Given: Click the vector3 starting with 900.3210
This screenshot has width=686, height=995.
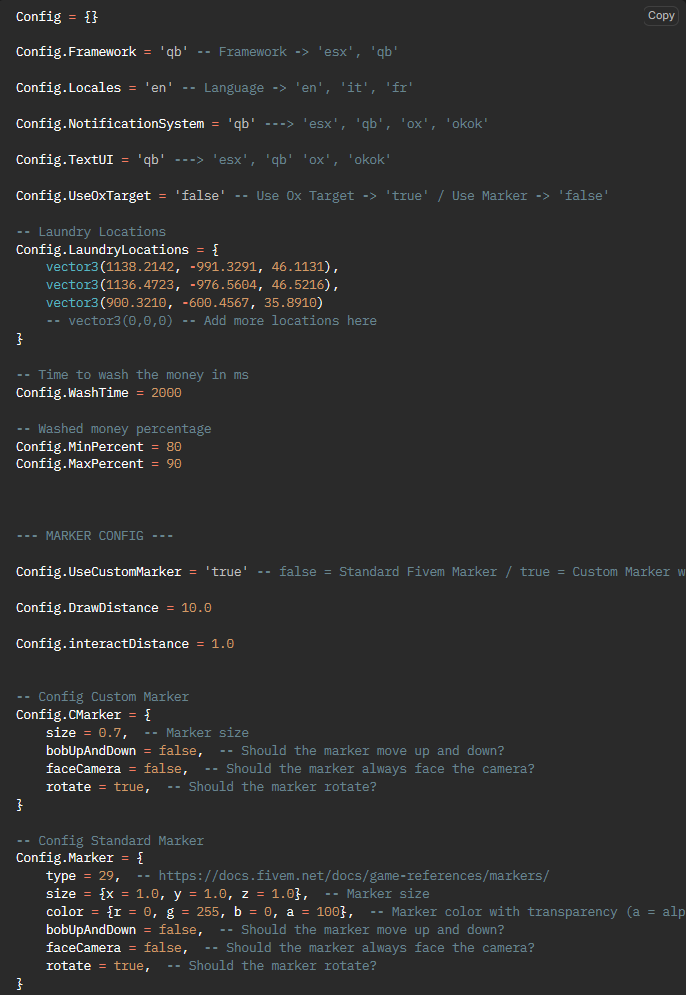Looking at the screenshot, I should (185, 302).
